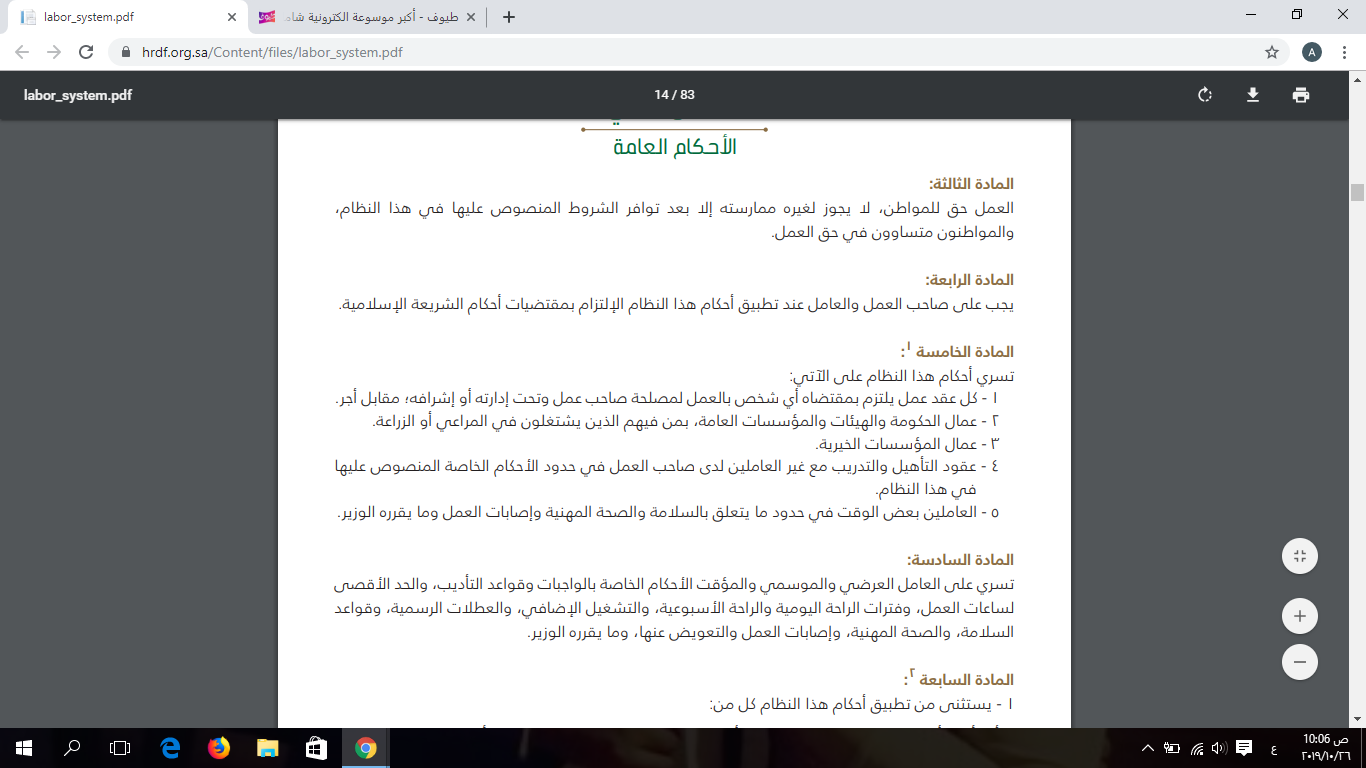Zoom in on the PDF page

point(1300,616)
